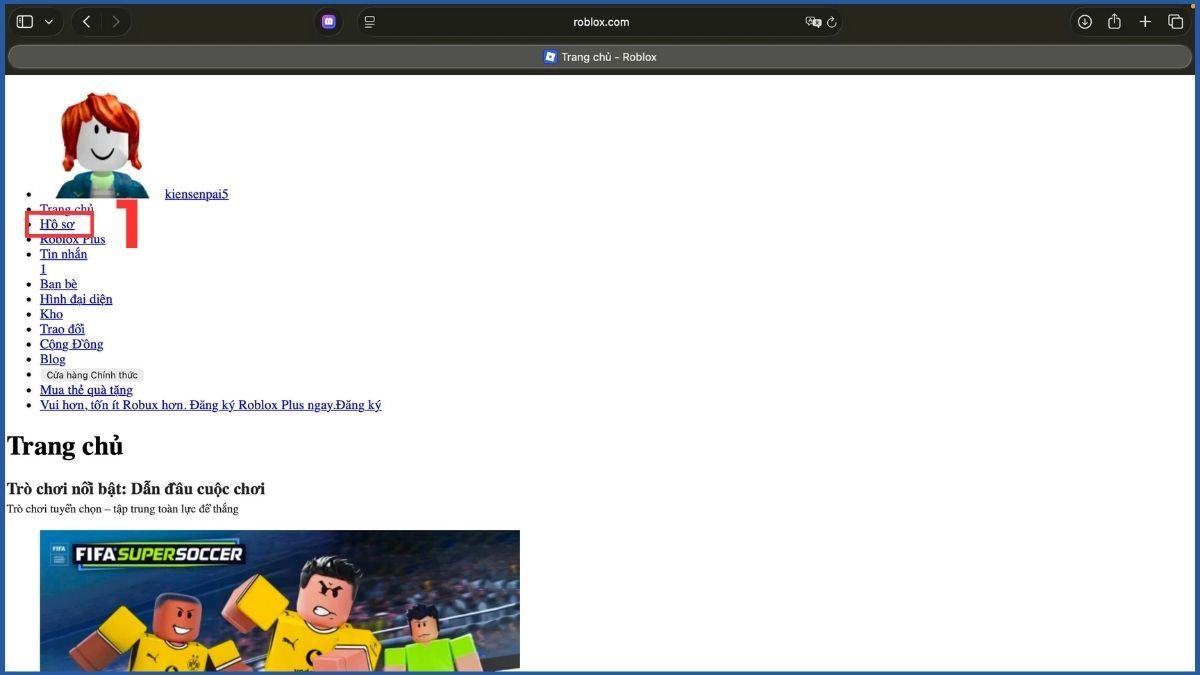Screen dimensions: 1200x675
Task: Open a new tab
Action: (x=1146, y=22)
